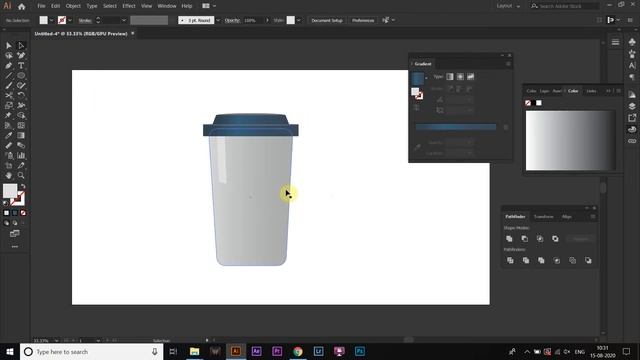Switch to the Align tab
640x360 pixels.
pos(567,217)
